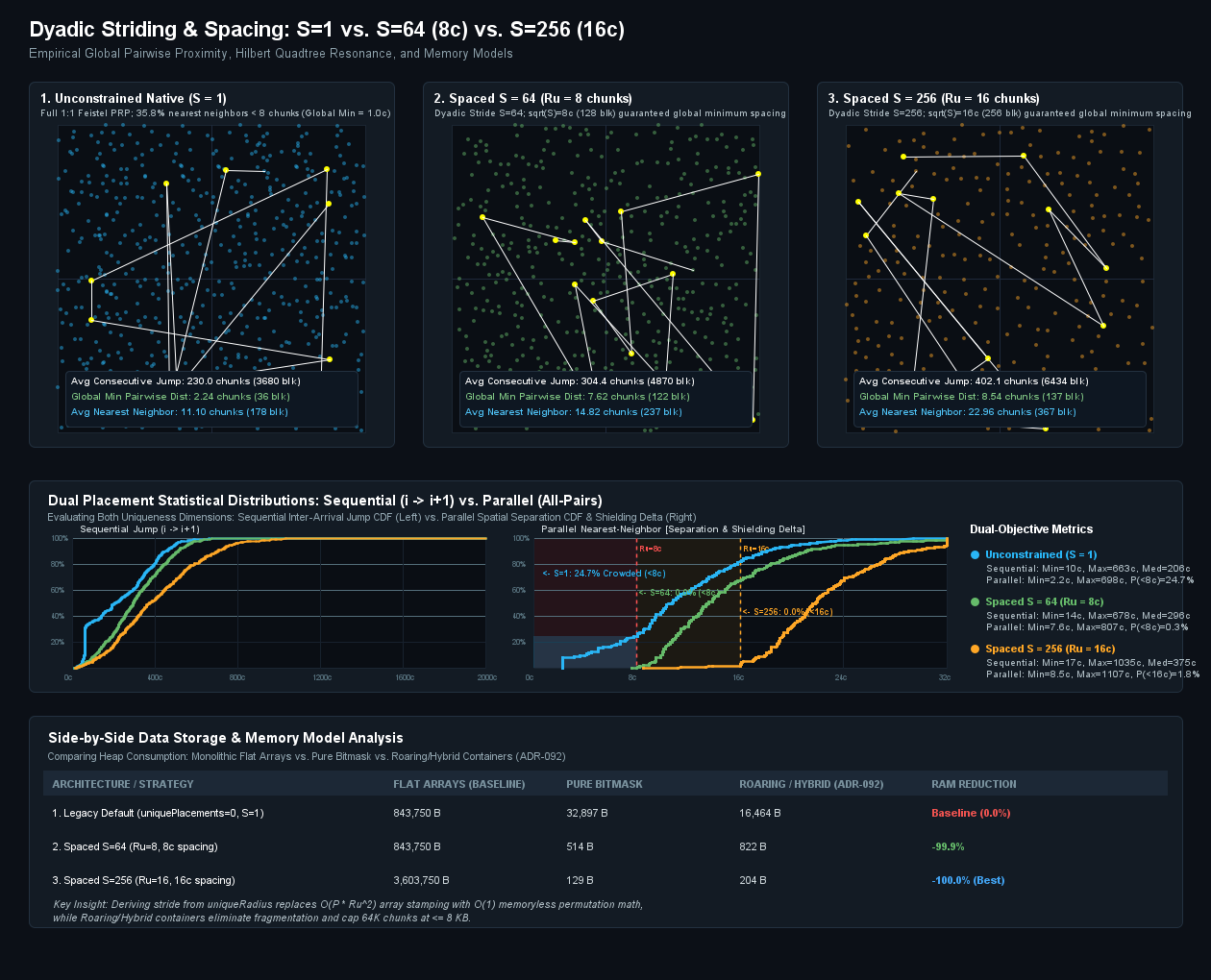Viewport: 1211px width, 980px height.
Task: Click the '2. Spaced S=64 (Ru=8, 8c spacing)' row label
Action: pyautogui.click(x=135, y=846)
